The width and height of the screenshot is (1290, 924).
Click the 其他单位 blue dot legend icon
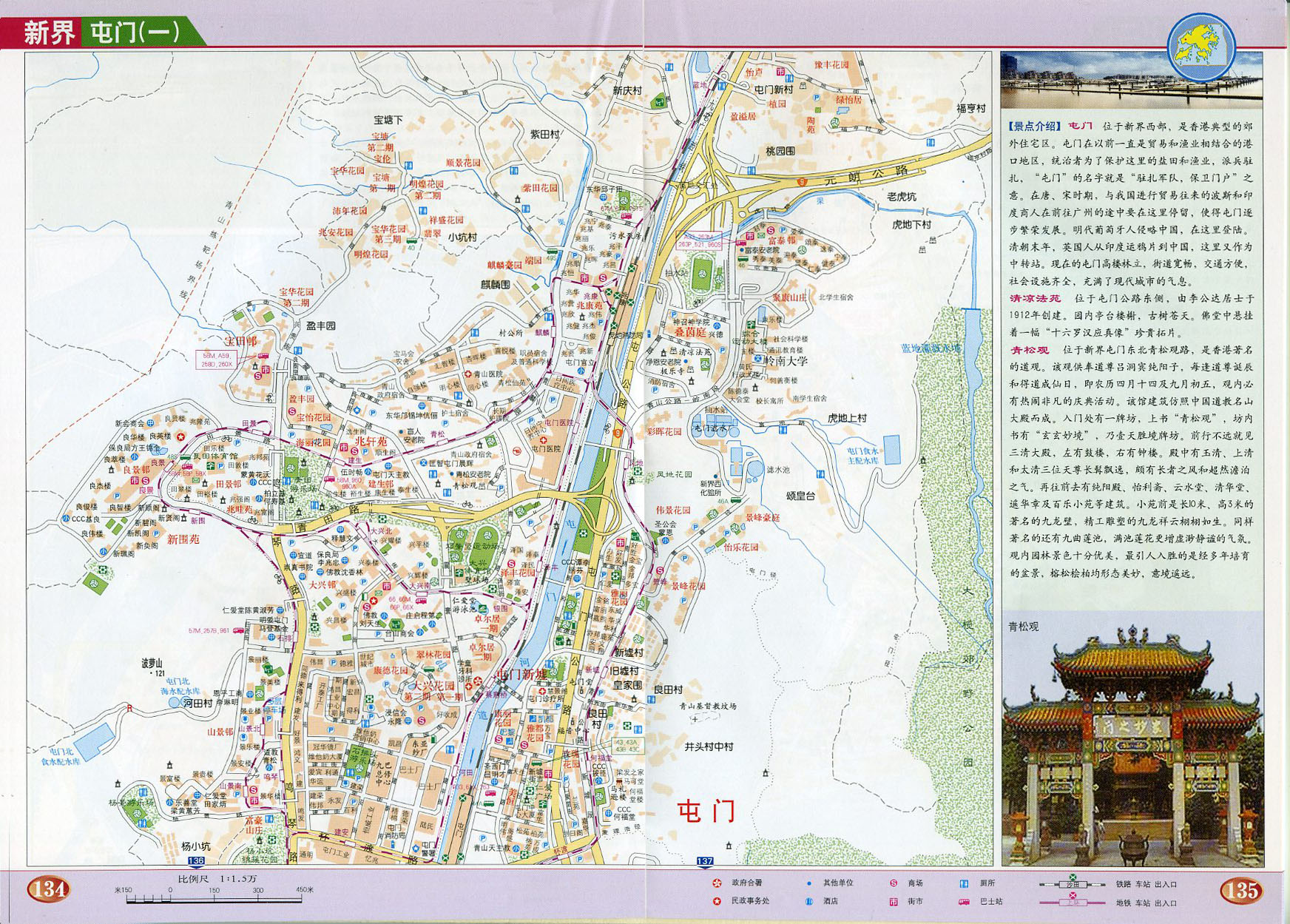[809, 883]
